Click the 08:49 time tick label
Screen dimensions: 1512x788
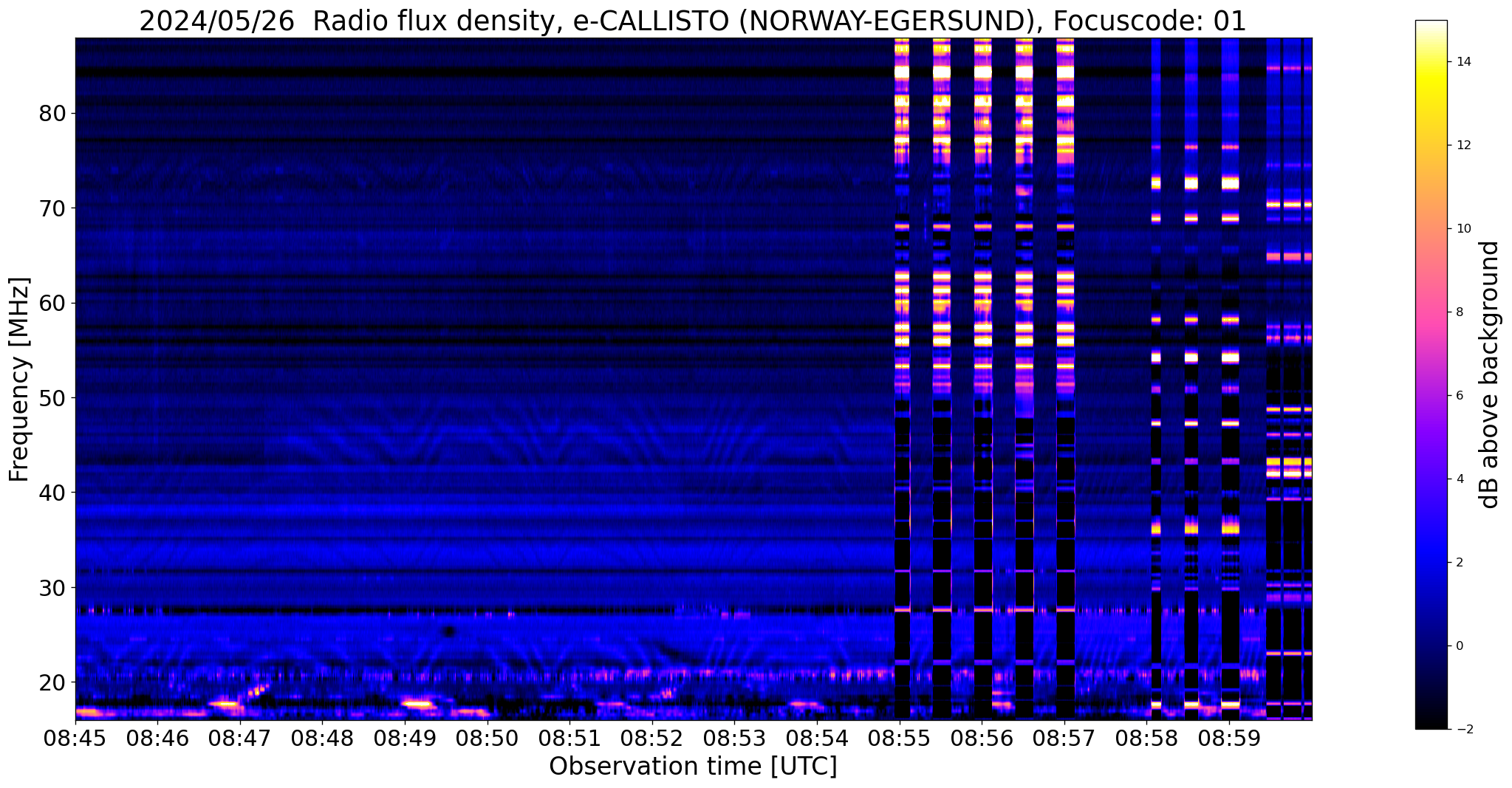405,737
